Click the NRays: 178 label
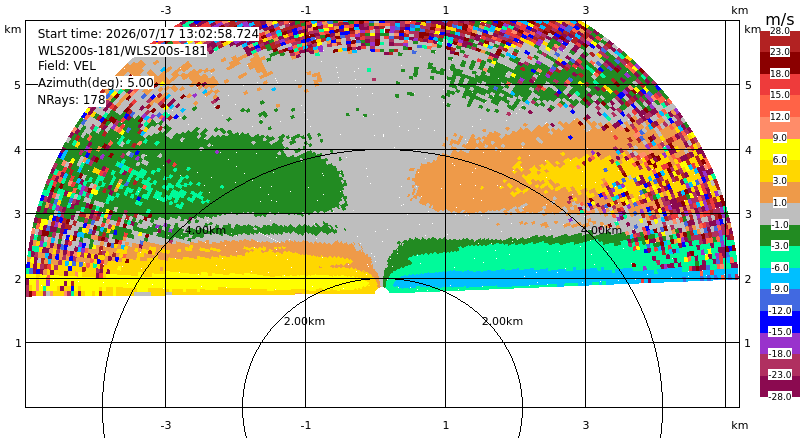Viewport: 800px width, 438px height. point(71,100)
